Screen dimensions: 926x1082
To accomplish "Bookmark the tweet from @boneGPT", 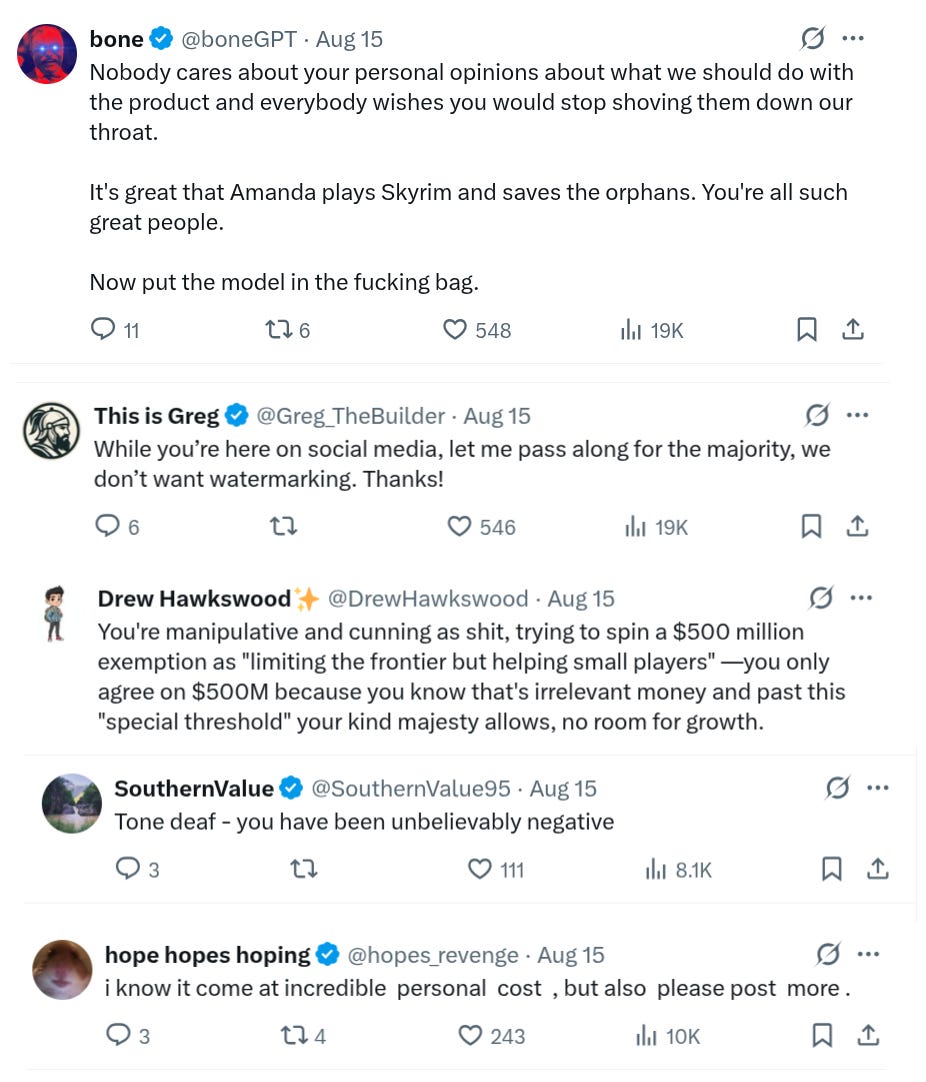I will click(x=807, y=330).
